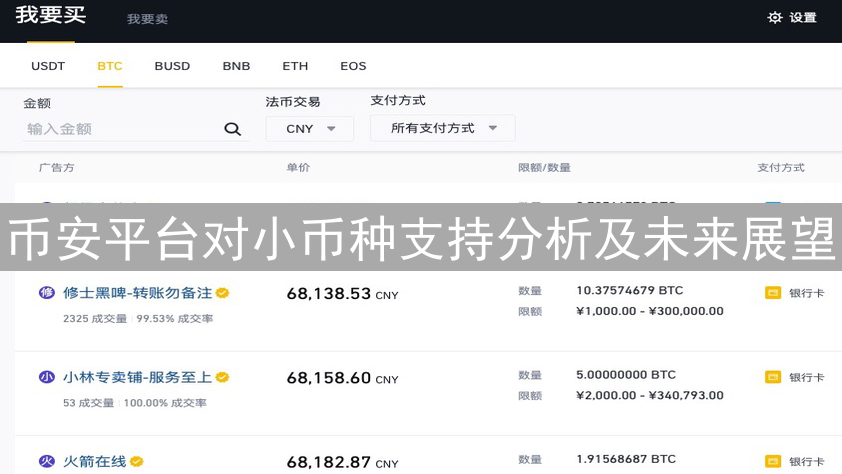Screen dimensions: 842x474
Task: Click the 单价 column header
Action: pos(298,167)
